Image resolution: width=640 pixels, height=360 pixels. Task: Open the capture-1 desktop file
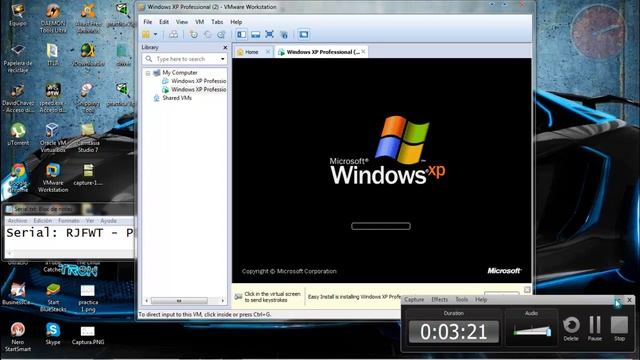click(x=88, y=174)
